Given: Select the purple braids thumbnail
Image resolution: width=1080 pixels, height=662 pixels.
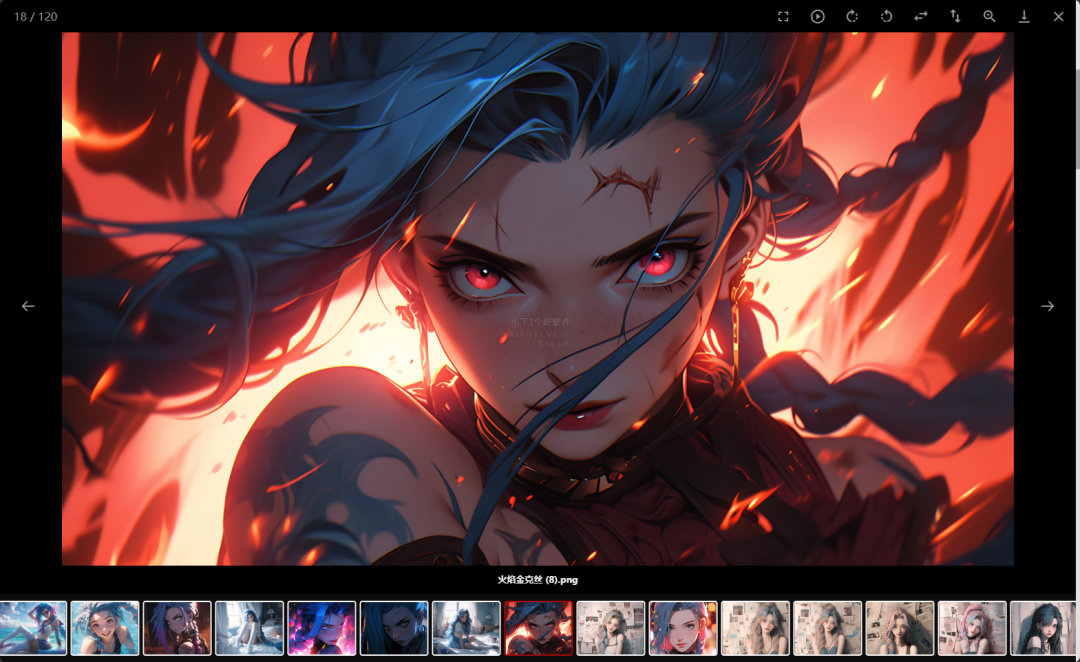Looking at the screenshot, I should click(177, 628).
